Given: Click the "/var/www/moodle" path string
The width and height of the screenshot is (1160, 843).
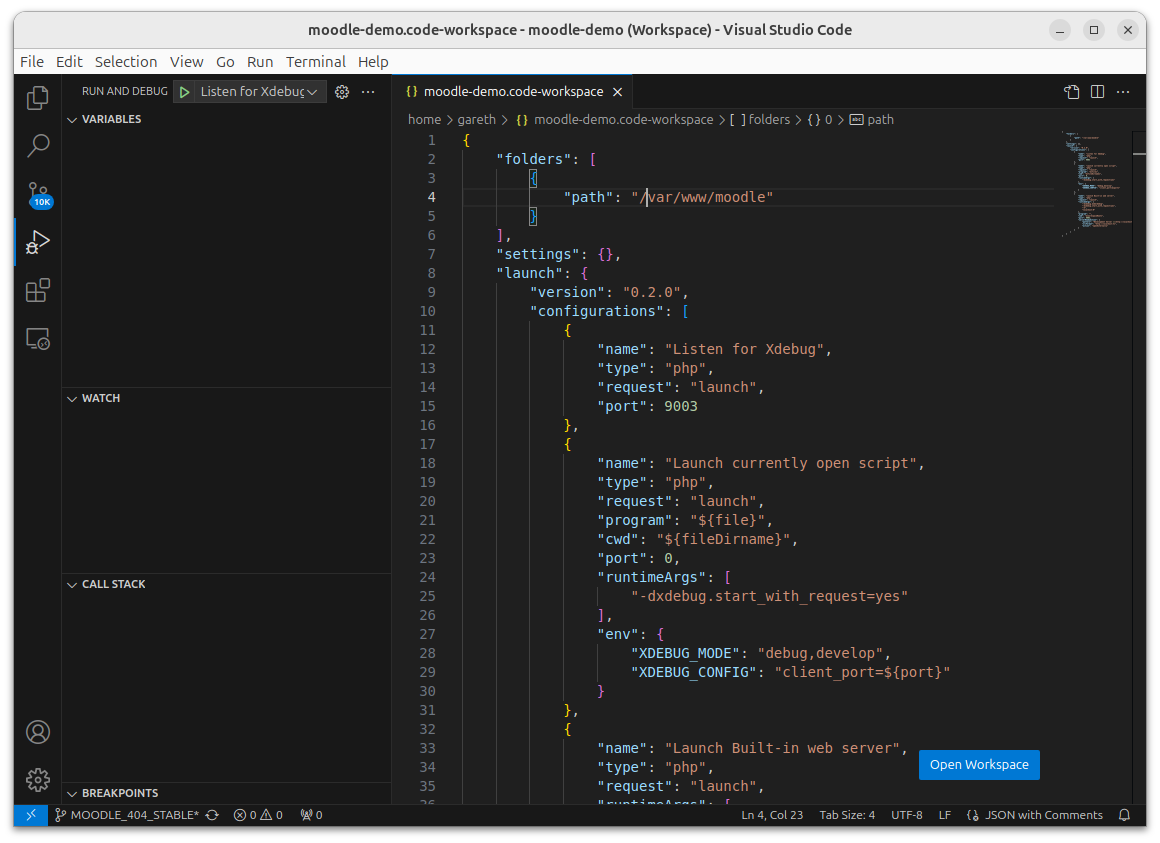Looking at the screenshot, I should [x=702, y=197].
